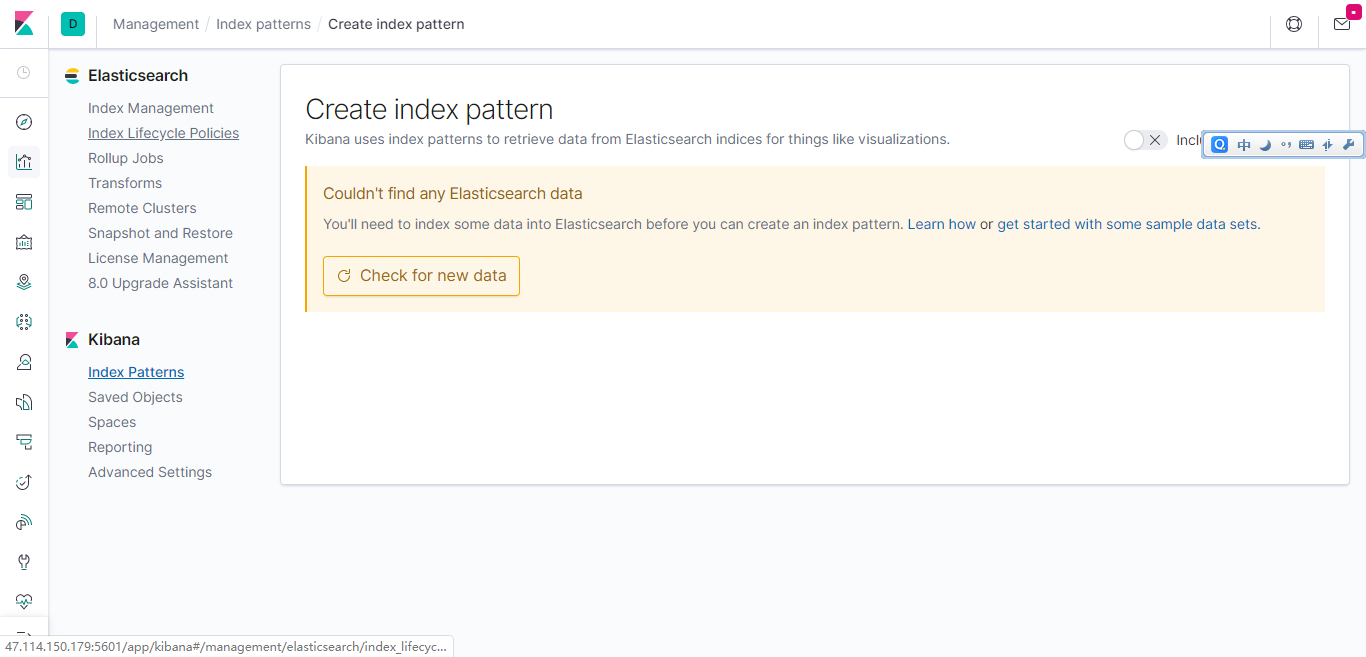Open the Canvas icon in sidebar
The image size is (1366, 657).
pyautogui.click(x=24, y=242)
